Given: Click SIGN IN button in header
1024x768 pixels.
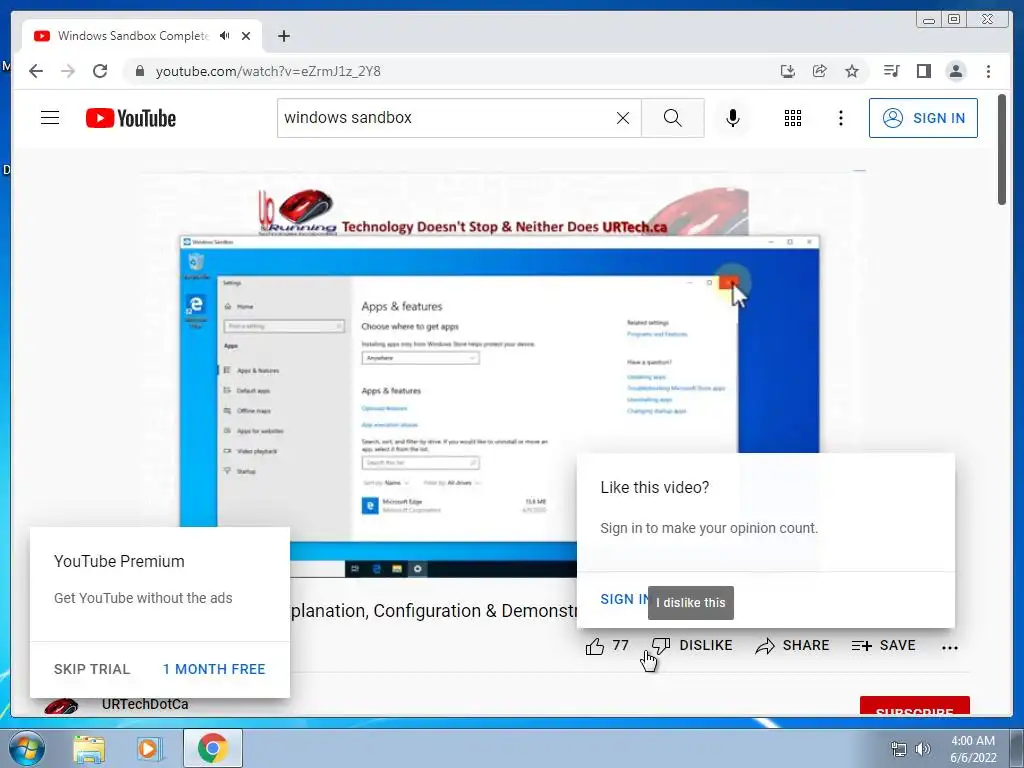Looking at the screenshot, I should pos(923,118).
